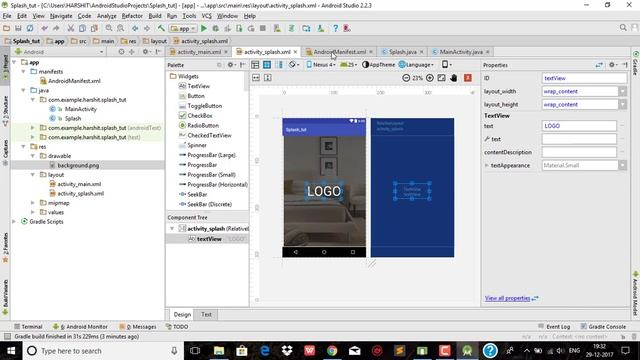Open the API level 25 dropdown

(x=349, y=65)
